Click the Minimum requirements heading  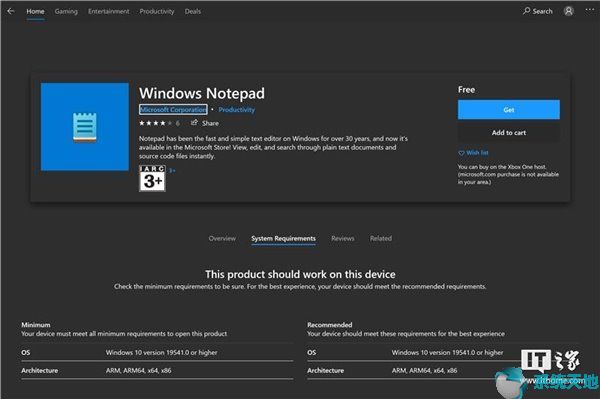click(36, 325)
